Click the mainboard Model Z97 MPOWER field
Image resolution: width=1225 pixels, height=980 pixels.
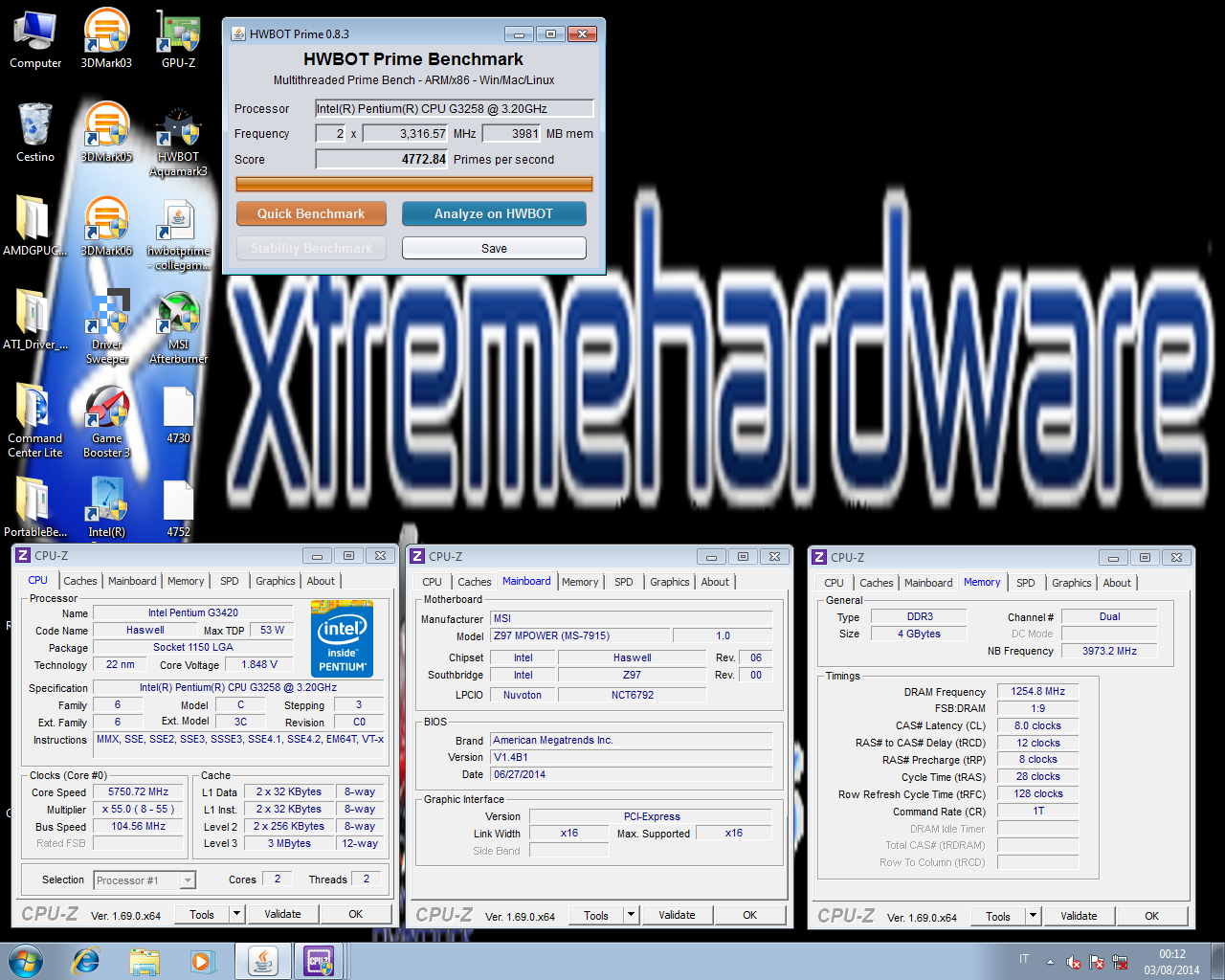tap(581, 635)
